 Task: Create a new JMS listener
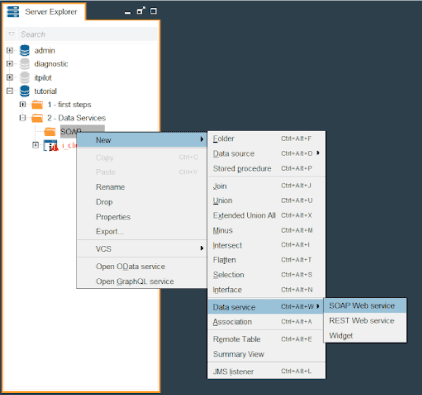266,371
